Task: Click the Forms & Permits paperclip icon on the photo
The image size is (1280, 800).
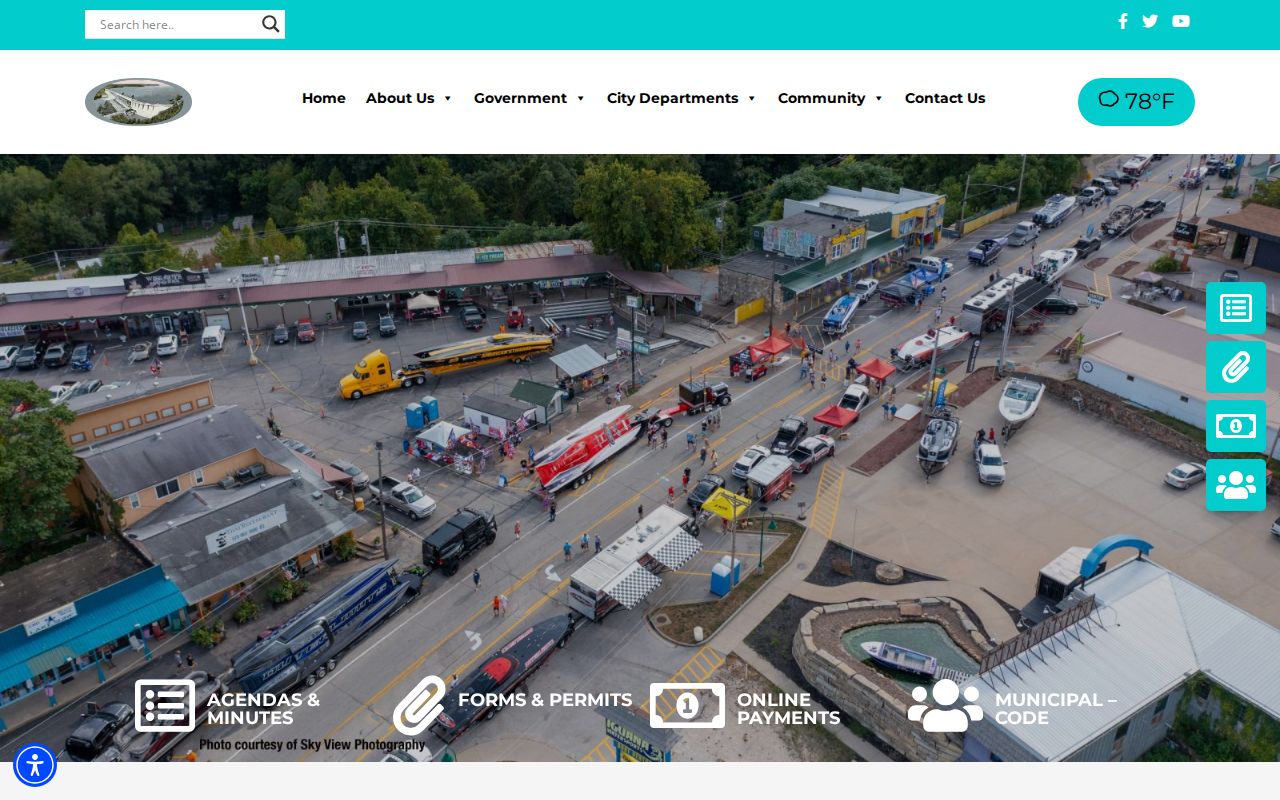Action: [419, 704]
